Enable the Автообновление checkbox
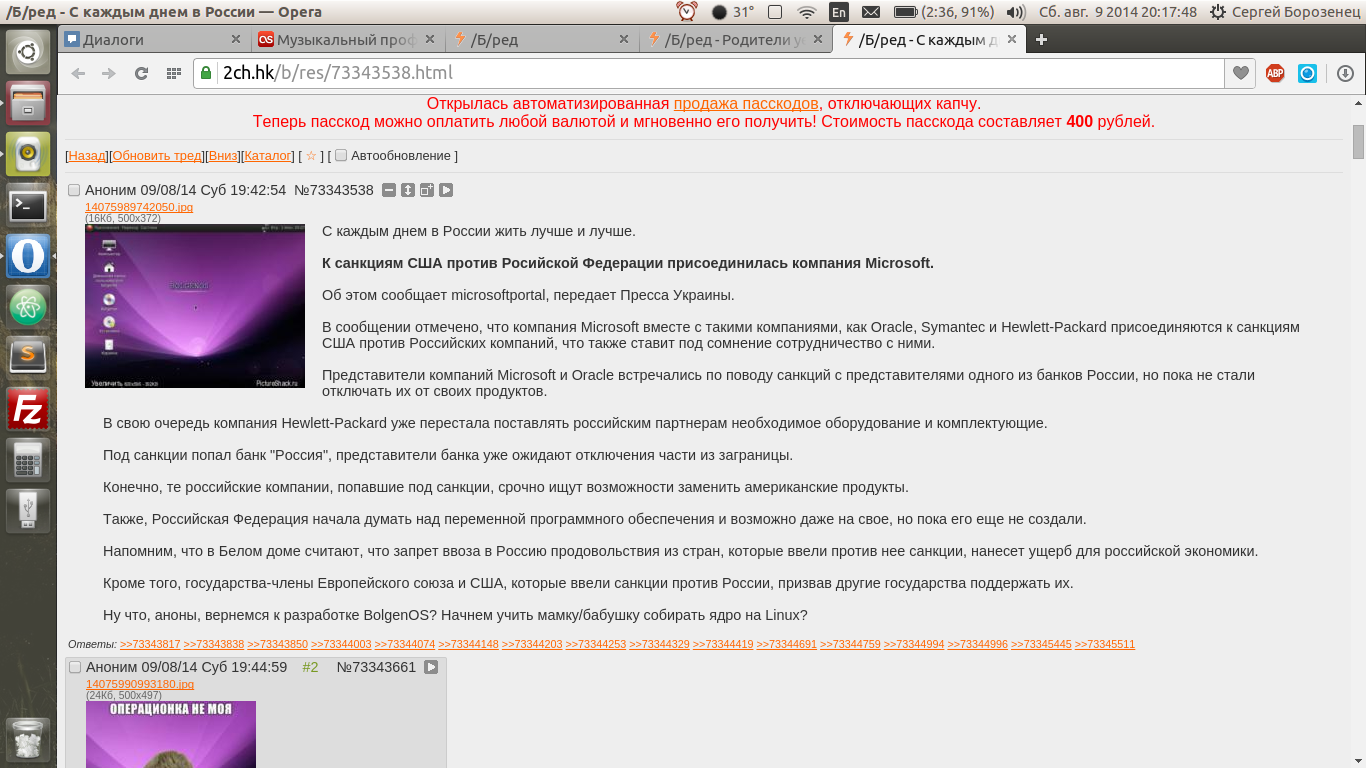Screen dimensions: 1366x768 point(341,155)
